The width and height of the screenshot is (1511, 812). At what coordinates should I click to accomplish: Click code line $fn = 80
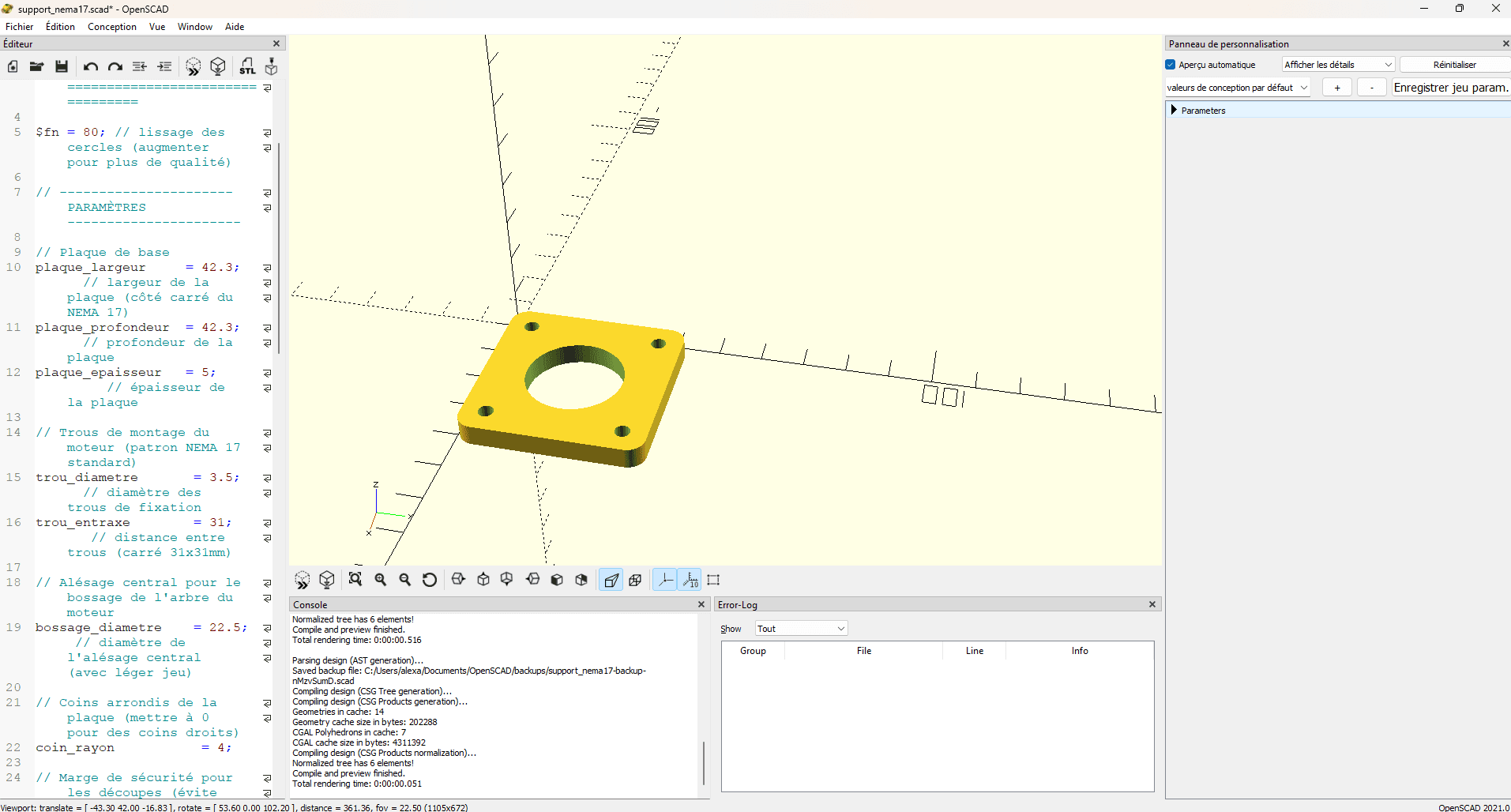point(70,133)
